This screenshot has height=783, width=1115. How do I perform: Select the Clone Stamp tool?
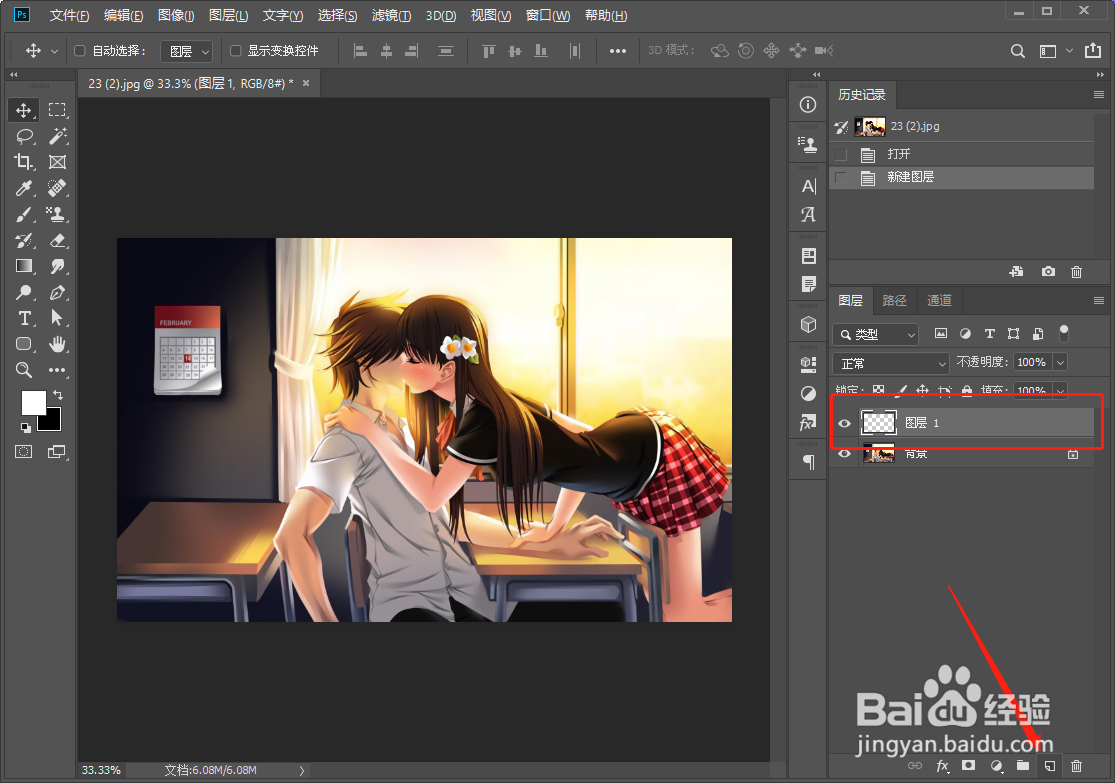(57, 214)
